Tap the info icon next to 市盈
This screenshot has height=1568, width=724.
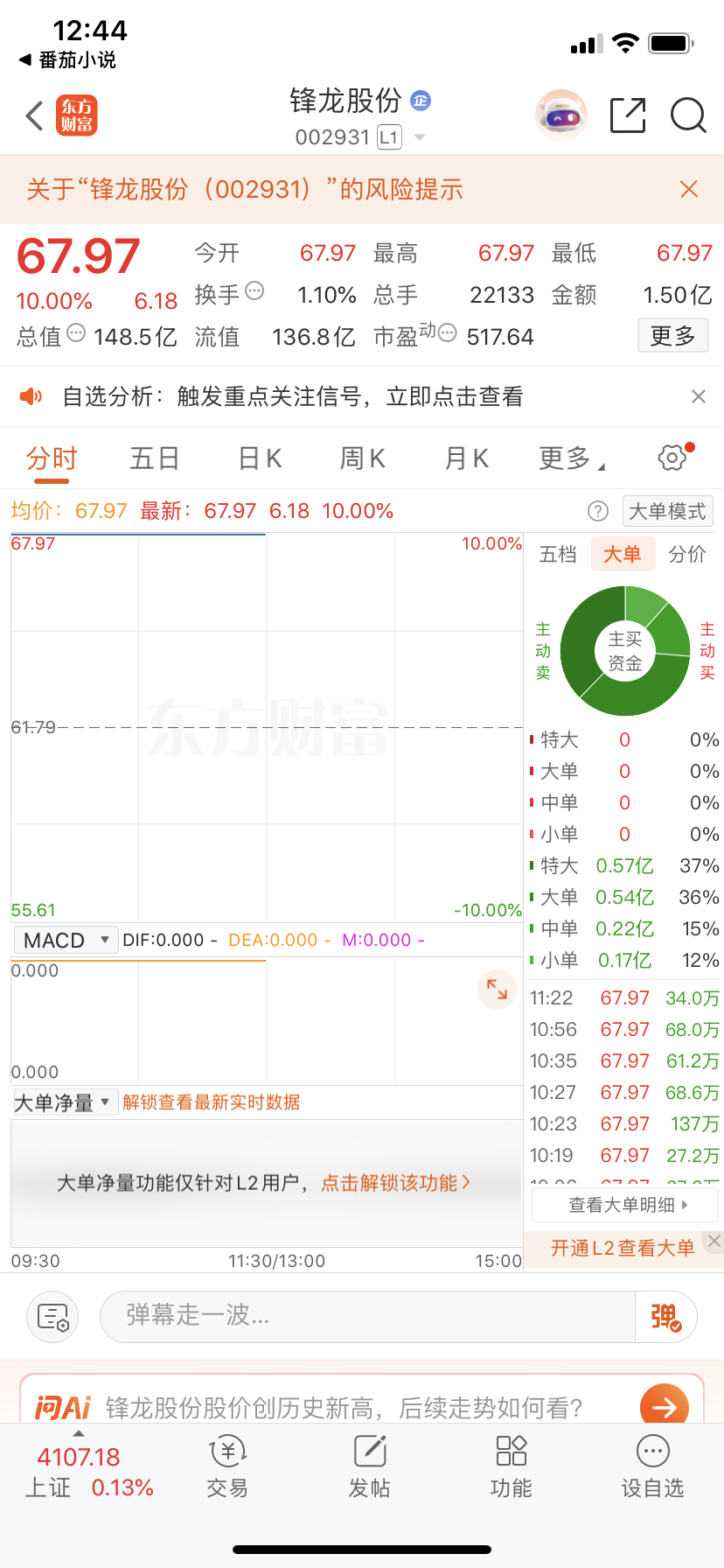point(447,332)
